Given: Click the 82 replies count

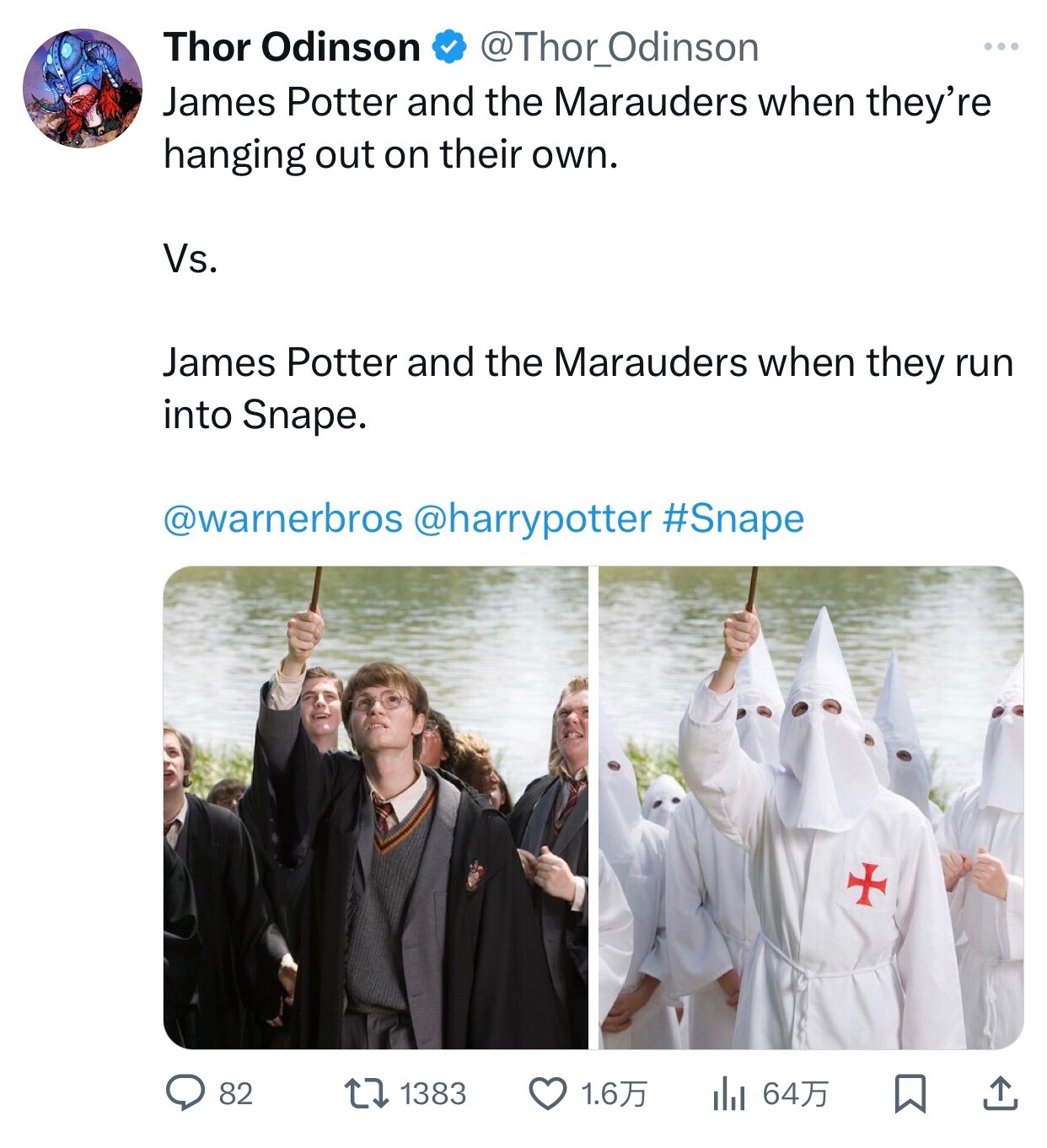Looking at the screenshot, I should [x=236, y=1094].
